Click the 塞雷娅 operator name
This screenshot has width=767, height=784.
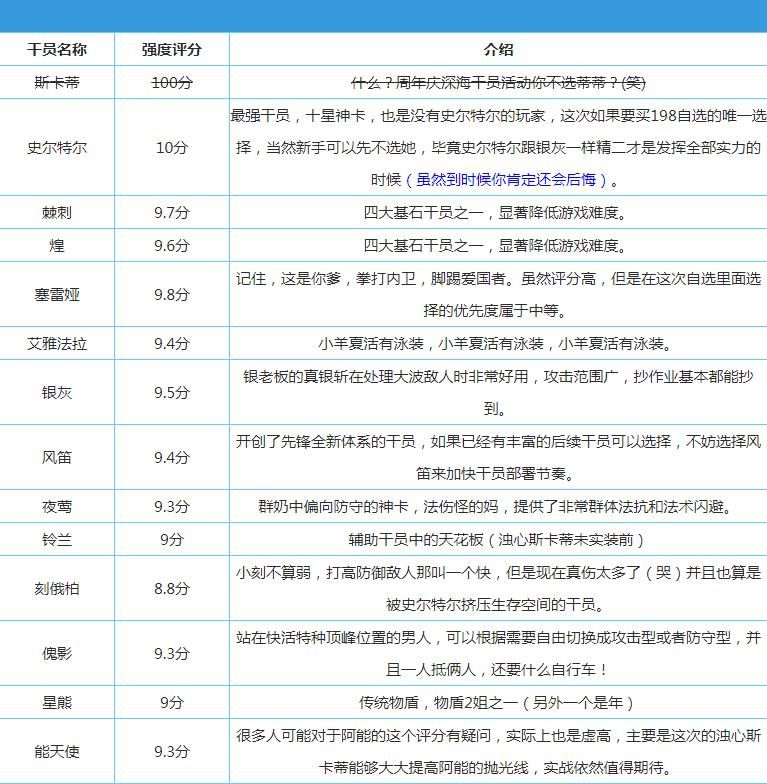click(57, 294)
